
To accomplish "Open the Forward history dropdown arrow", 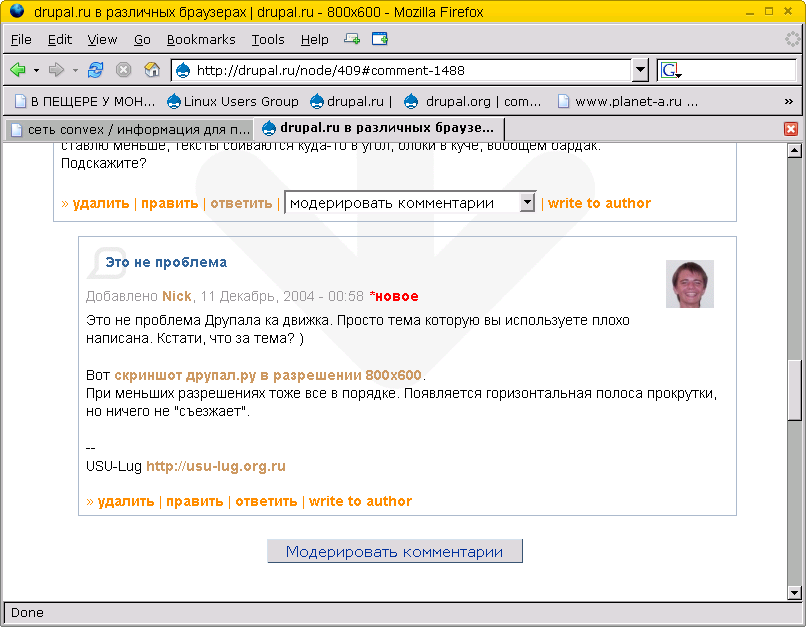I will coord(75,70).
